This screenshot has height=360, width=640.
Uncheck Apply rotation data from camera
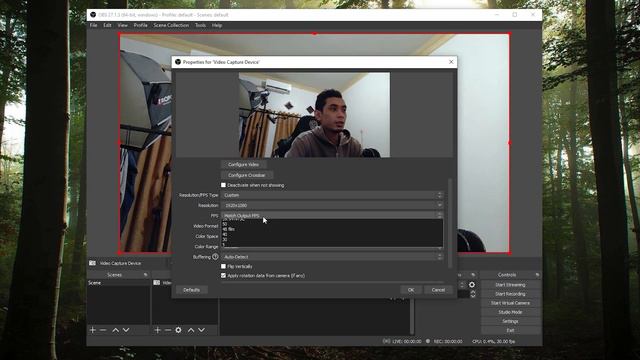(223, 276)
